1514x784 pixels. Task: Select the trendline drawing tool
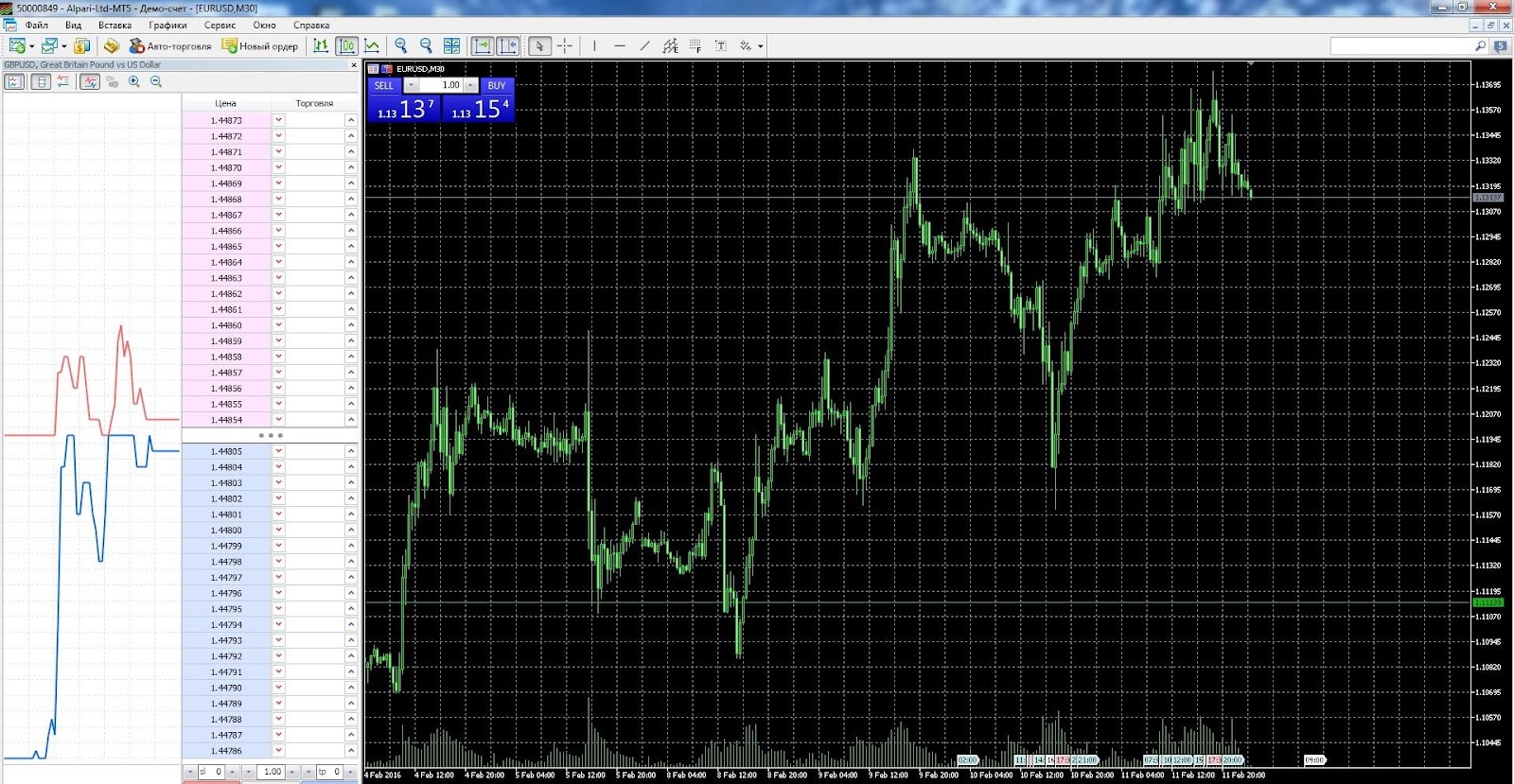(x=644, y=45)
